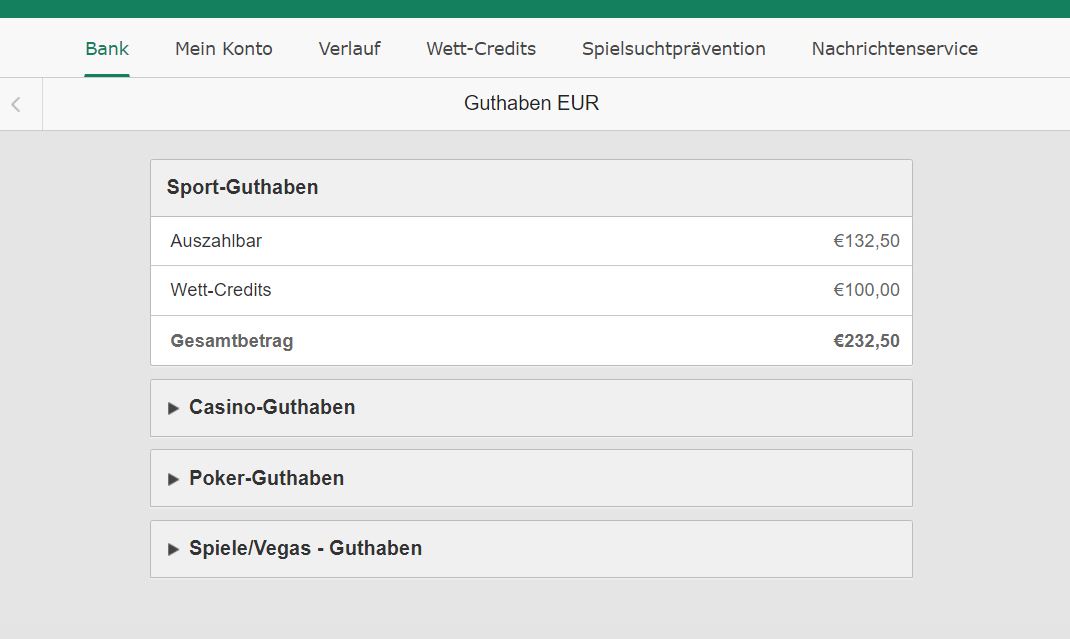Click the triangle arrow beside Casino-Guthaben

point(174,408)
